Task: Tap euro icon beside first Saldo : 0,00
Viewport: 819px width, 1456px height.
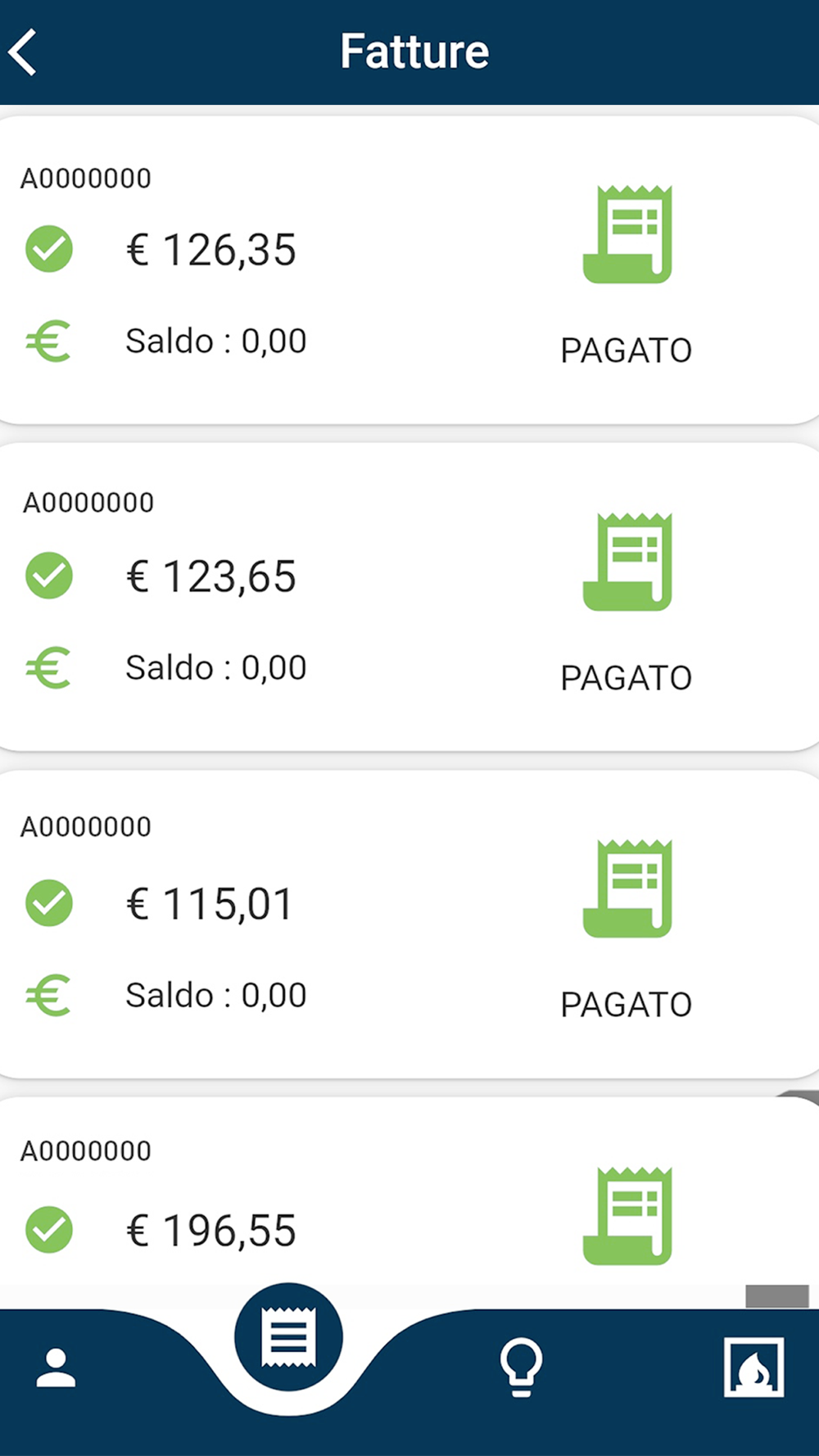Action: pos(48,341)
